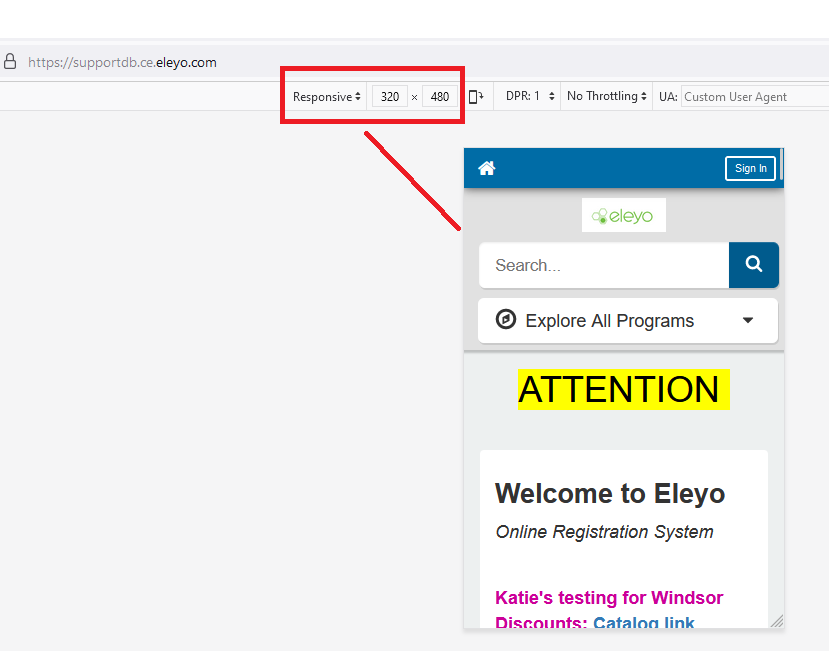Open the Responsive device selector dropdown

click(326, 97)
